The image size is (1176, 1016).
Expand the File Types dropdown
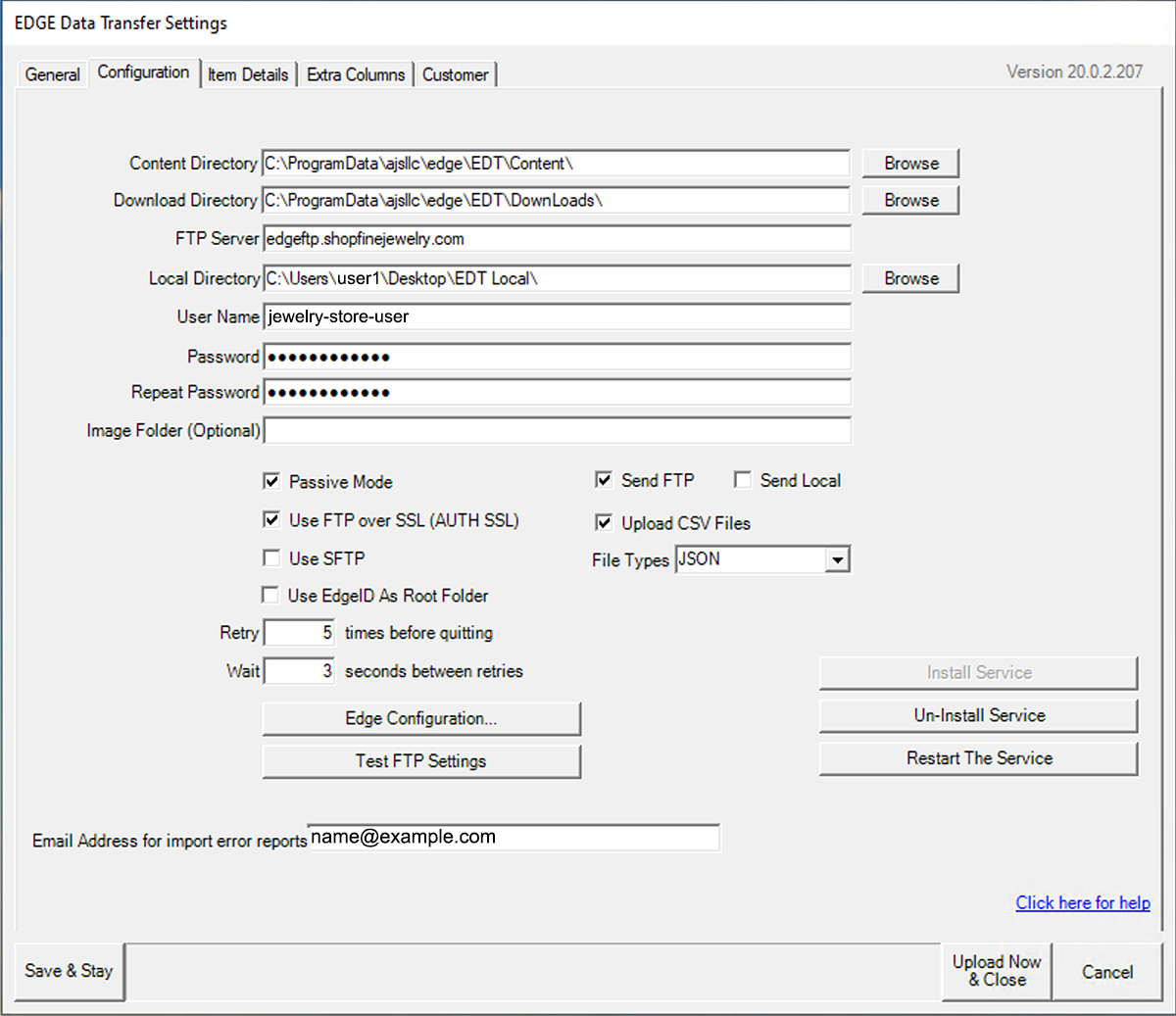click(x=836, y=560)
